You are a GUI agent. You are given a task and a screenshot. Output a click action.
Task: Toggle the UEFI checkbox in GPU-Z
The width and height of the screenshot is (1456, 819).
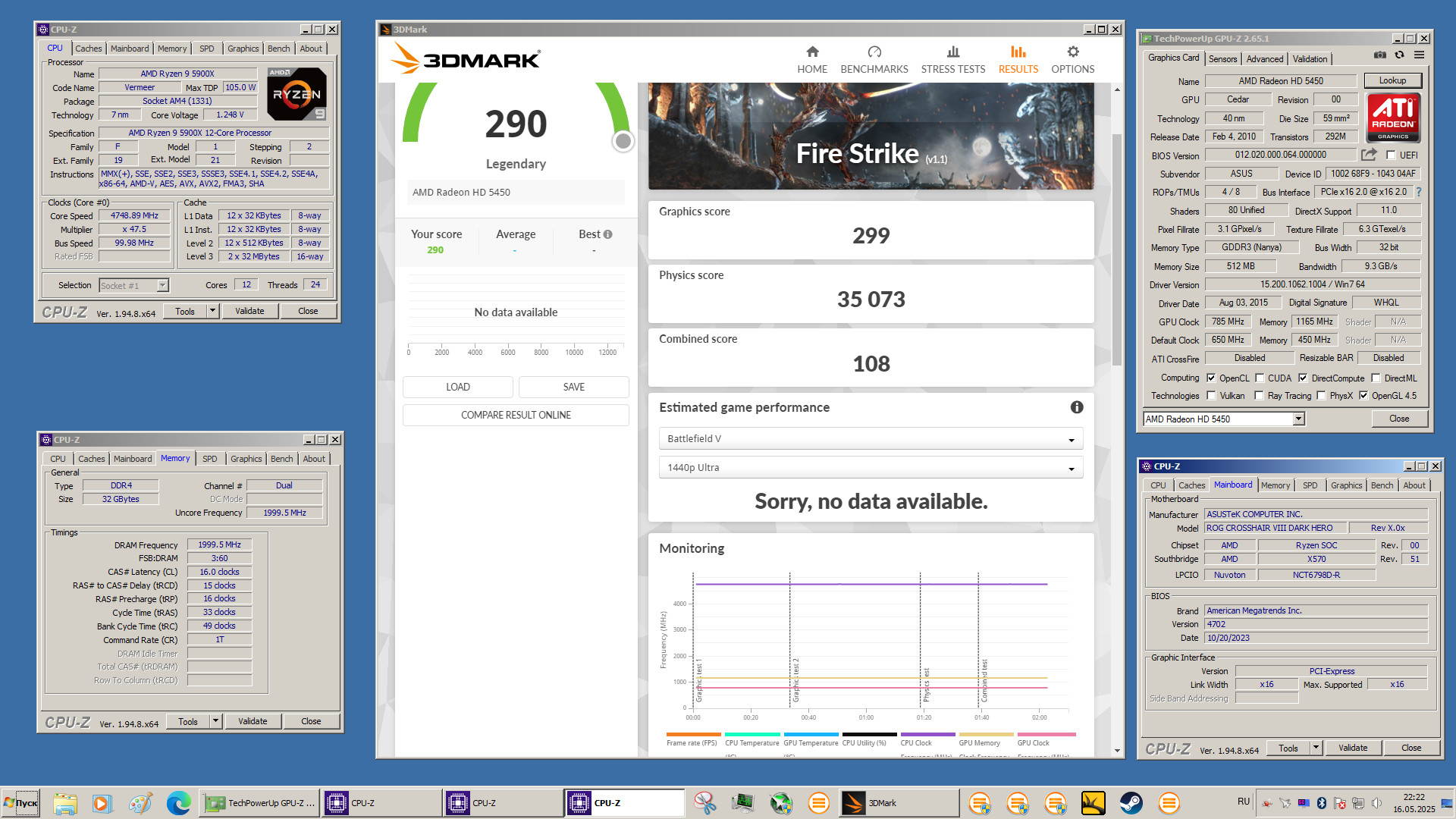(x=1391, y=155)
